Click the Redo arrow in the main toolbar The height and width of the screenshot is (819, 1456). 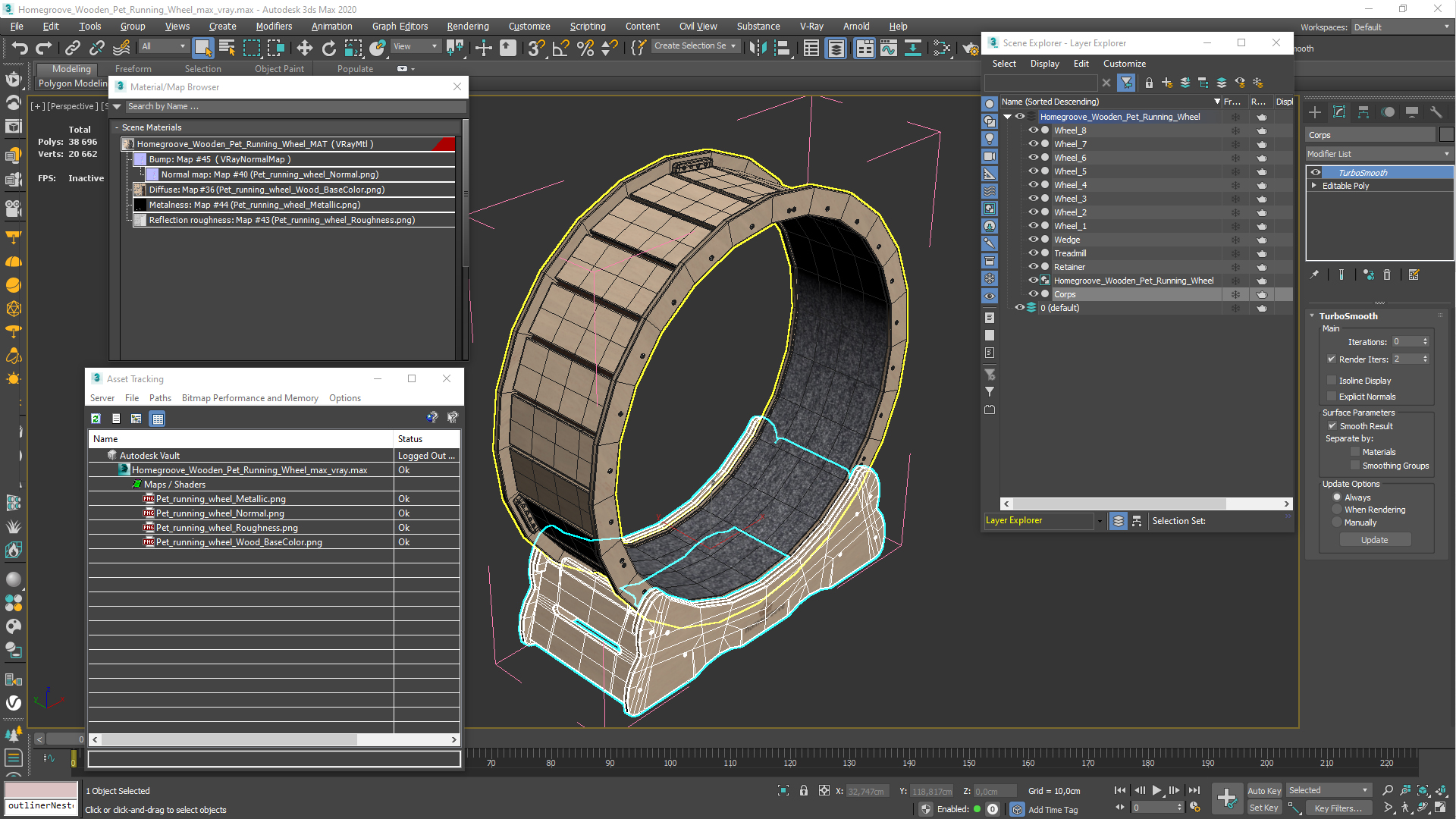click(44, 48)
